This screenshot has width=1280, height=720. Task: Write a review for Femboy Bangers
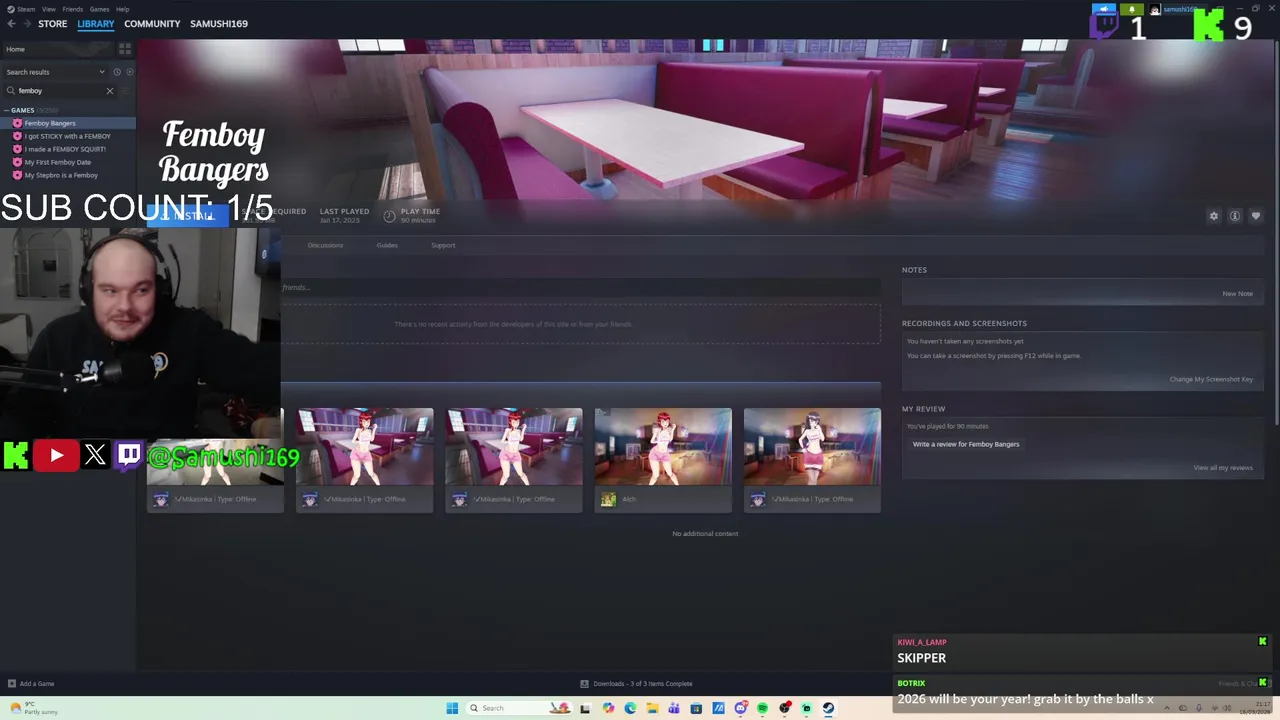click(x=966, y=444)
